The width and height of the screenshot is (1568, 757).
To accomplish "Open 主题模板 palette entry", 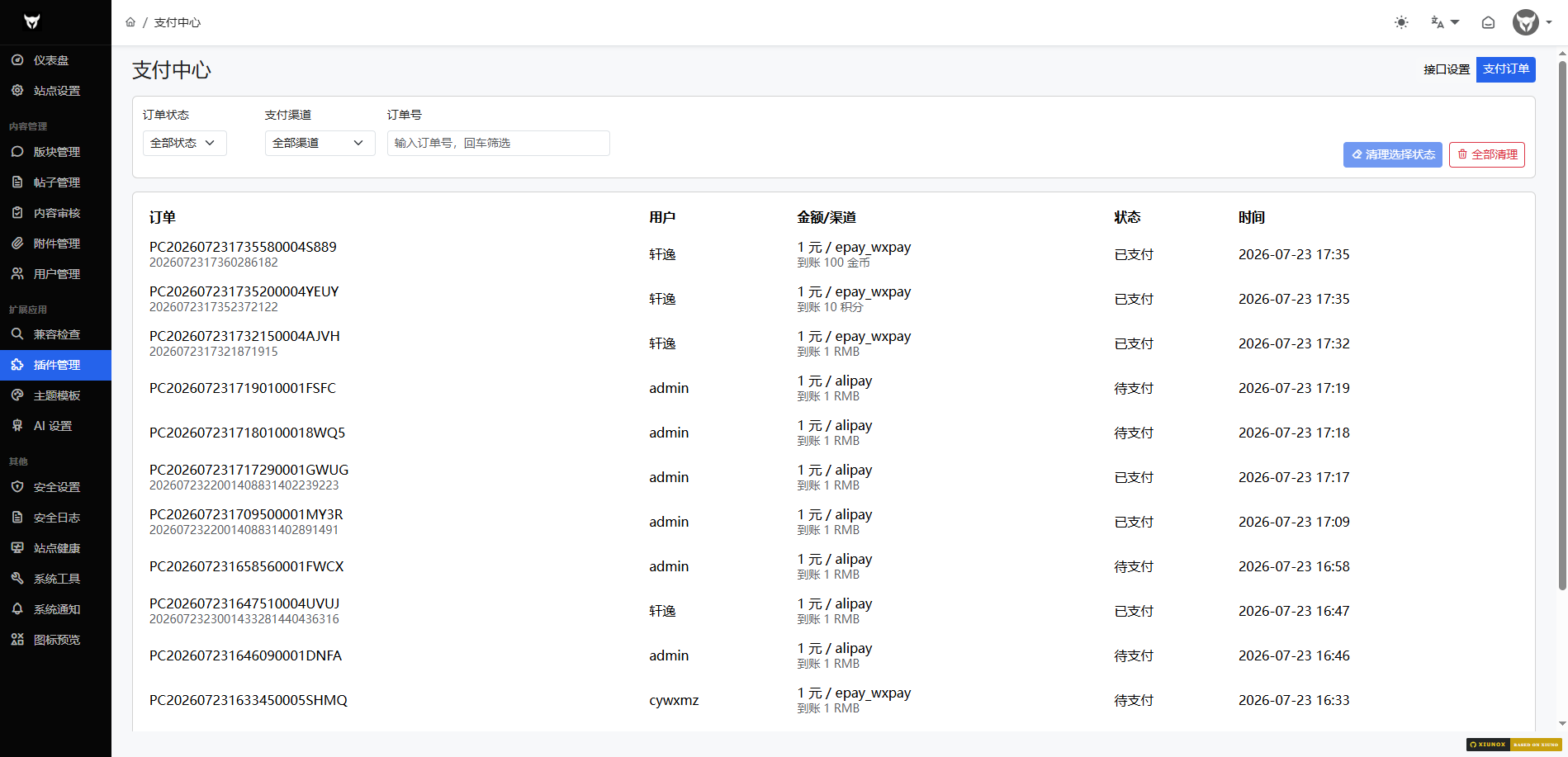I will 55,395.
